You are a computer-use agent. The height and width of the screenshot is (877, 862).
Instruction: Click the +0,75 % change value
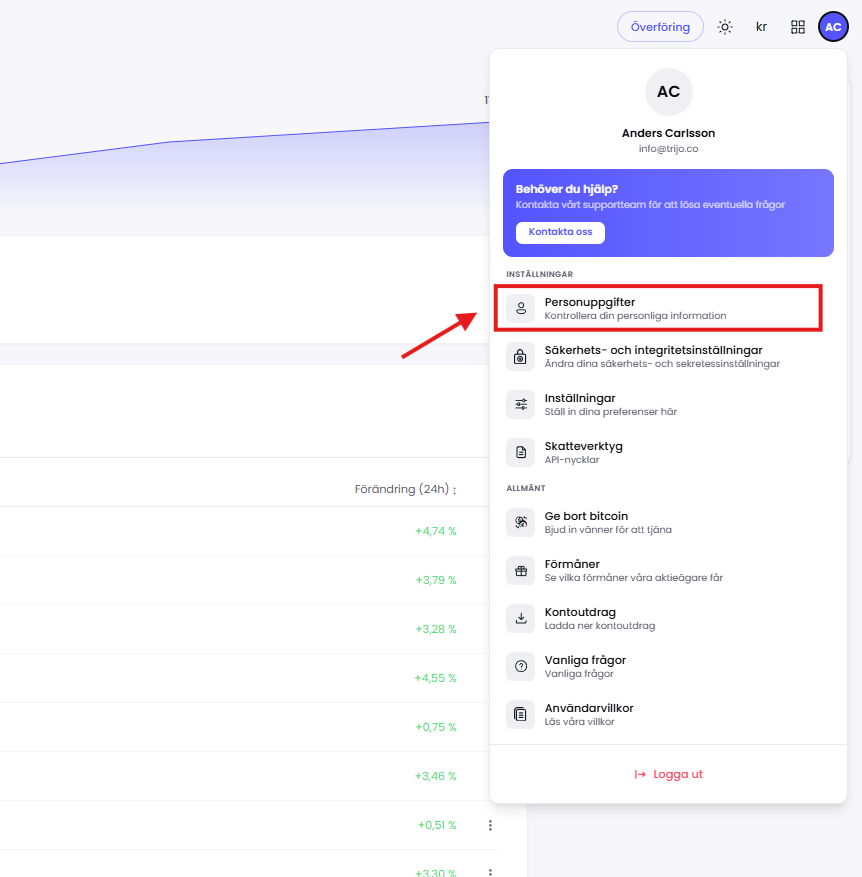[436, 727]
